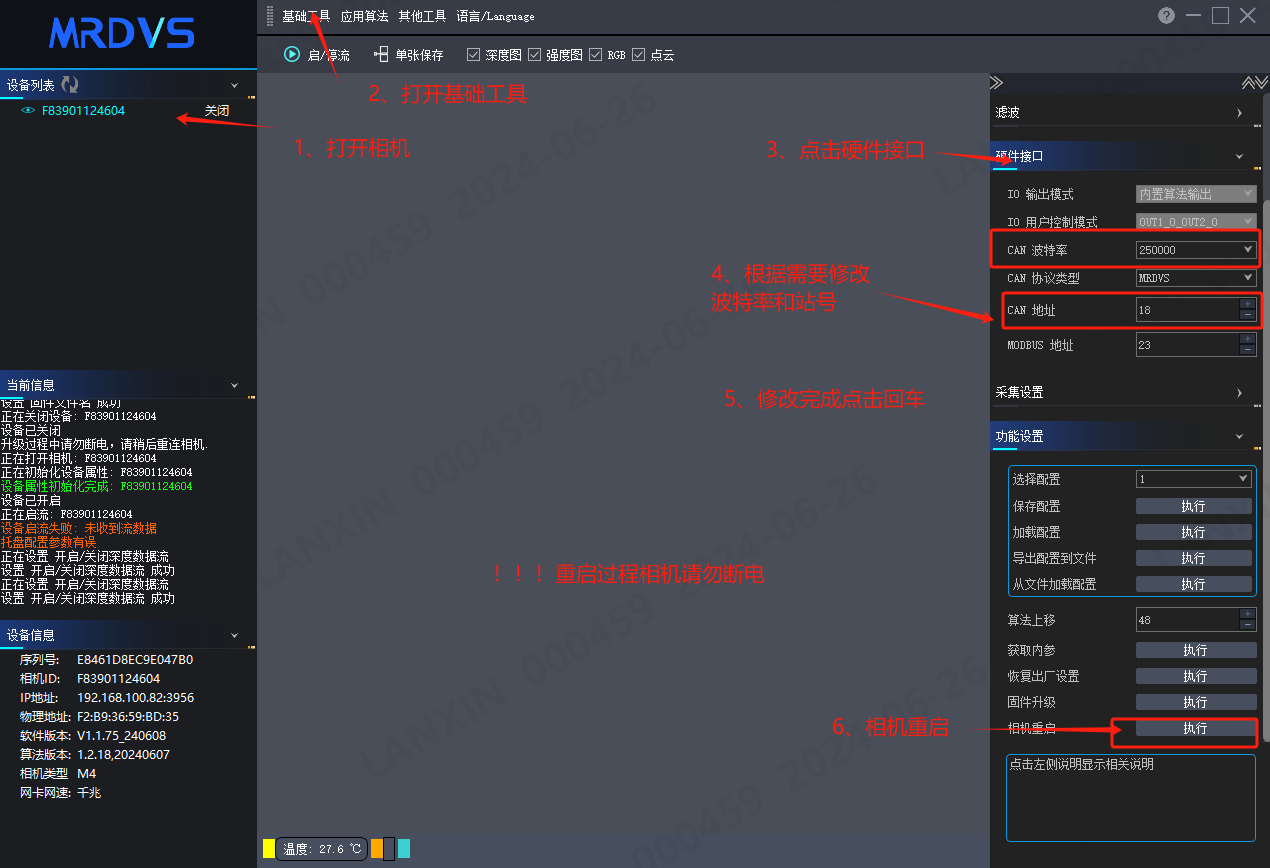Click 执行 for 固件升级

click(1196, 702)
